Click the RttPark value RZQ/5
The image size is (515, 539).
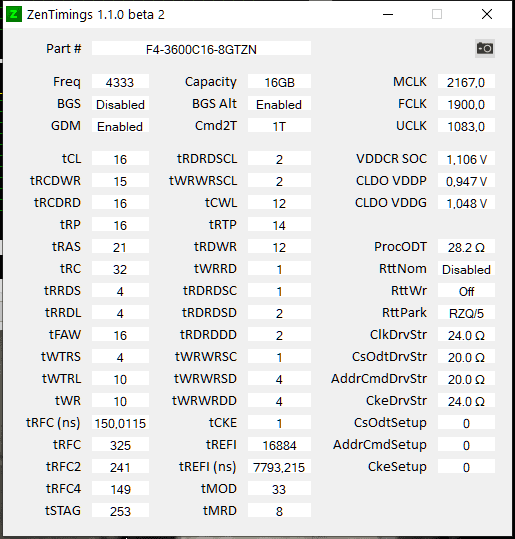[x=466, y=312]
